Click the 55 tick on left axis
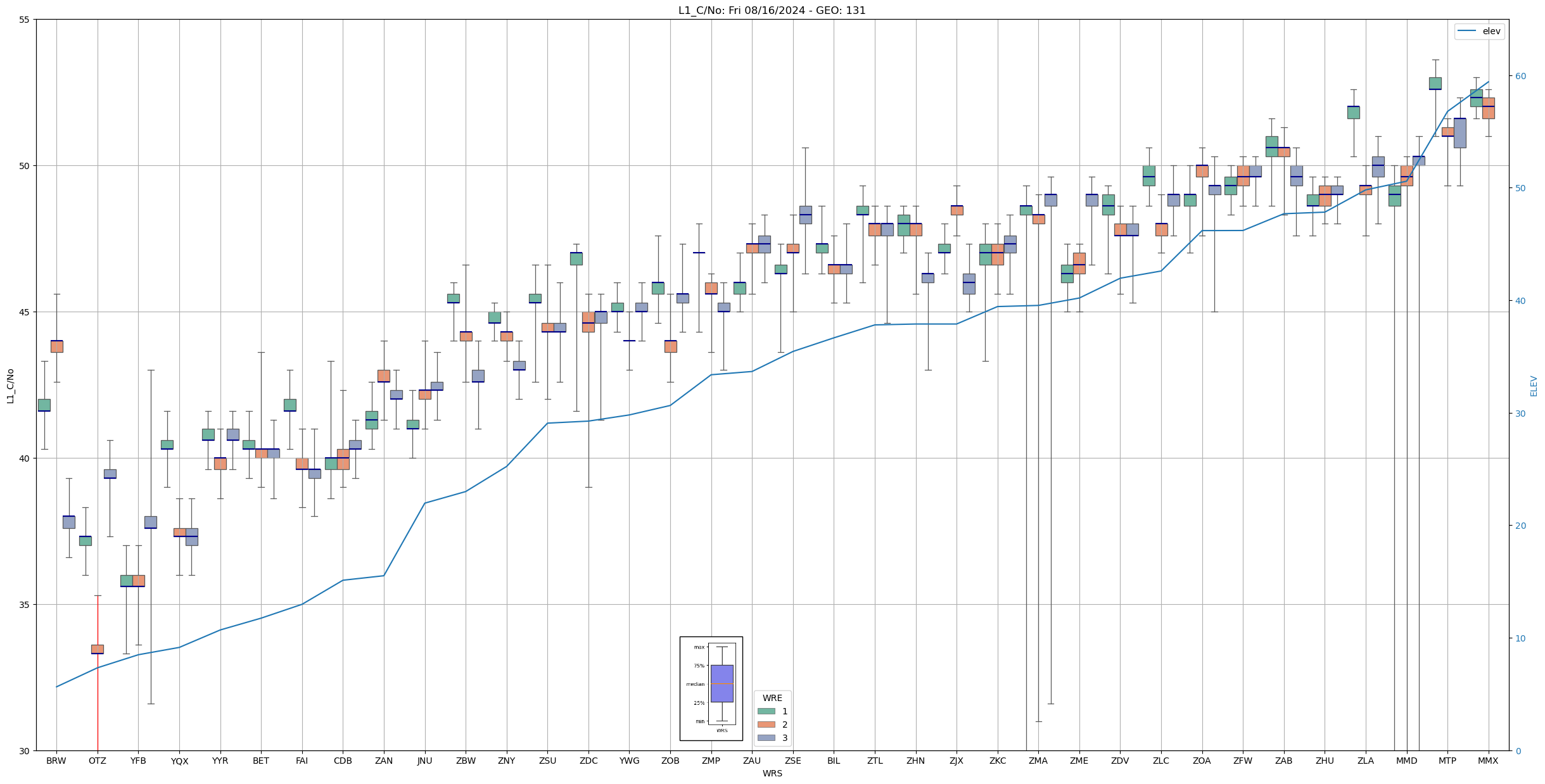 pyautogui.click(x=25, y=20)
